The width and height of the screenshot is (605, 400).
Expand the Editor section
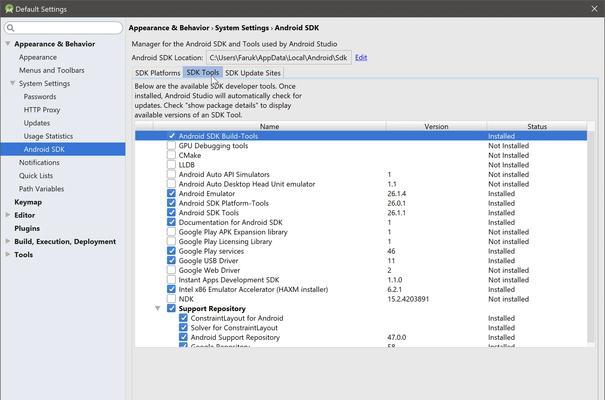coord(7,215)
